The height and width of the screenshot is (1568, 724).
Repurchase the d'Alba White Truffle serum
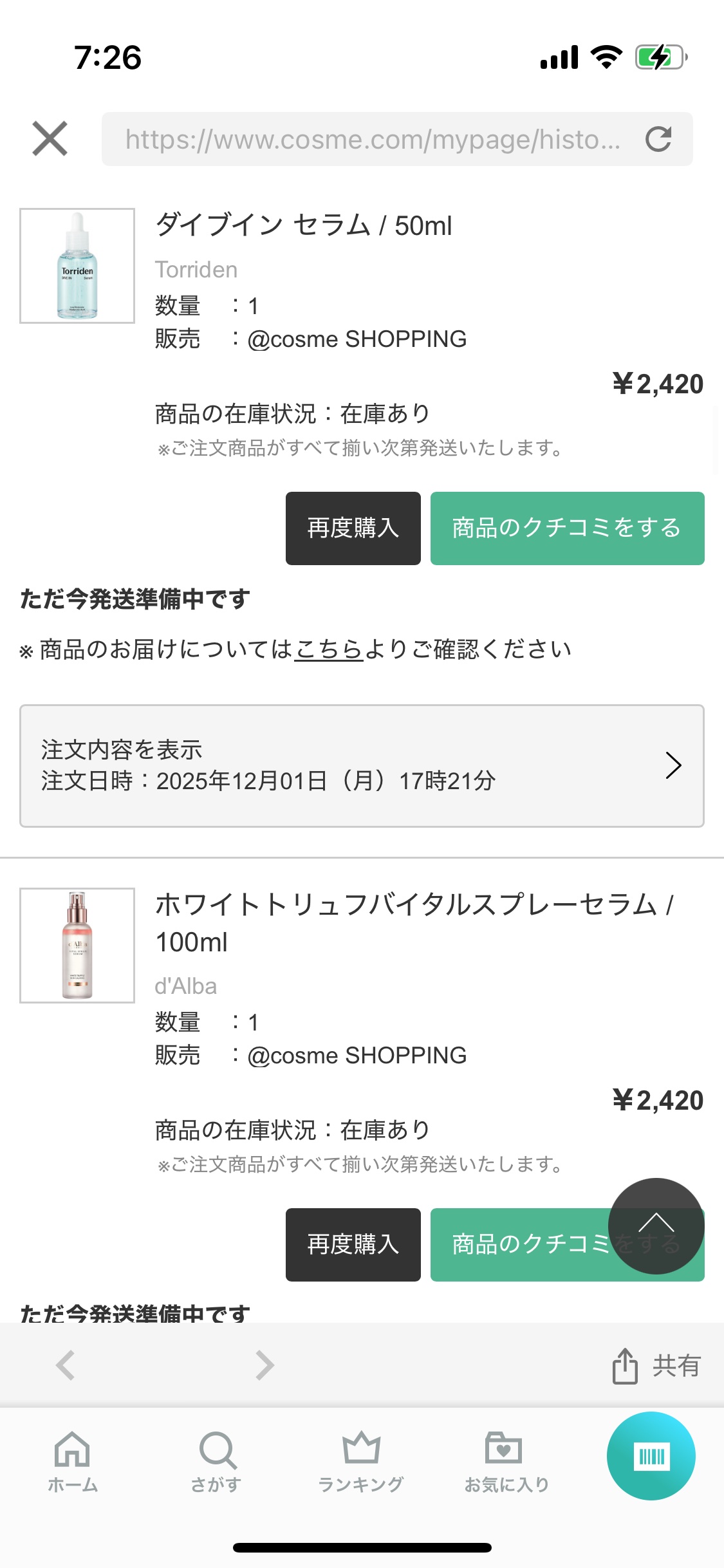click(353, 1245)
